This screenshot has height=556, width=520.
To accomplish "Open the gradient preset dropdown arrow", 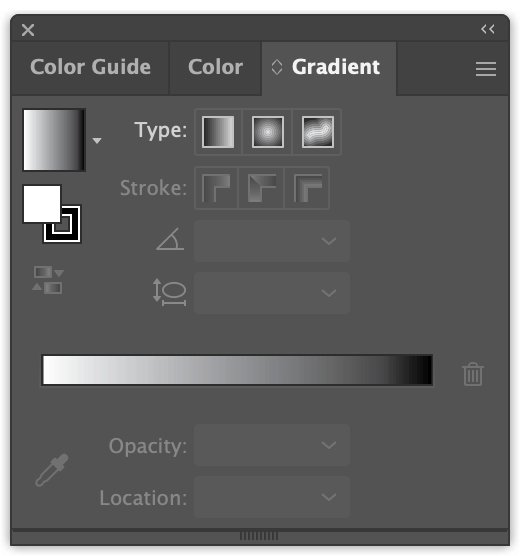I will click(97, 141).
